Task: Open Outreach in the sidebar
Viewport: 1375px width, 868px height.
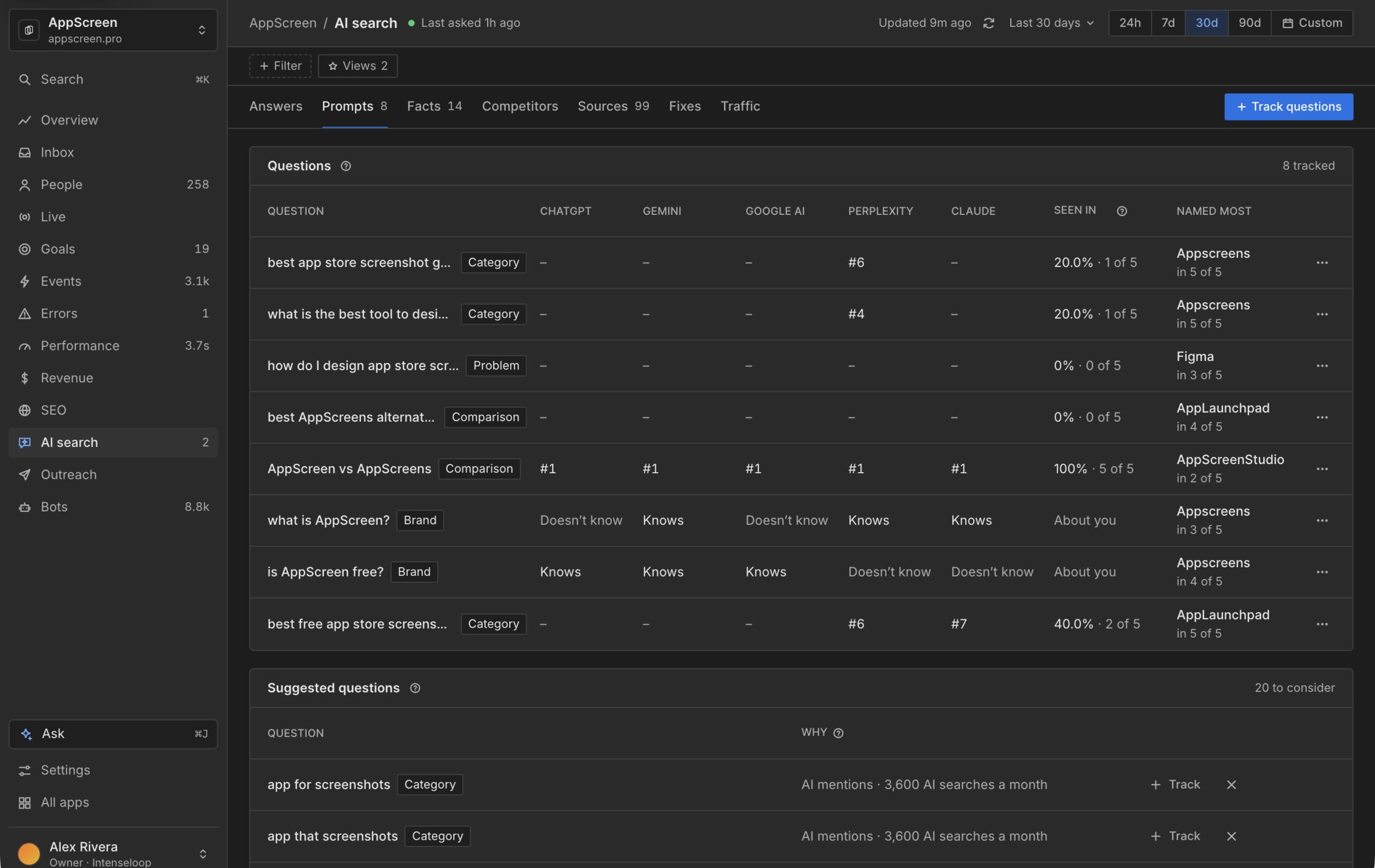Action: [113, 475]
